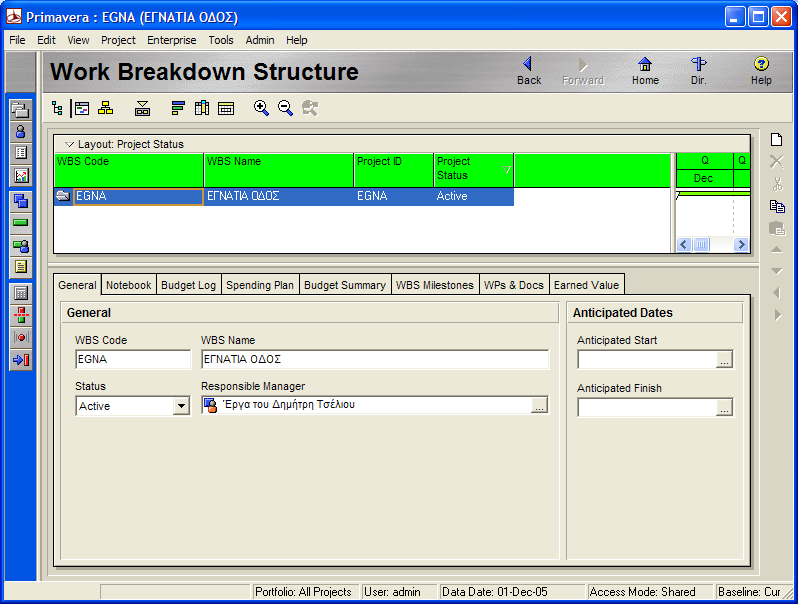Screen dimensions: 798x604
Task: Pick Anticipated Start date via ellipsis button
Action: coord(724,360)
